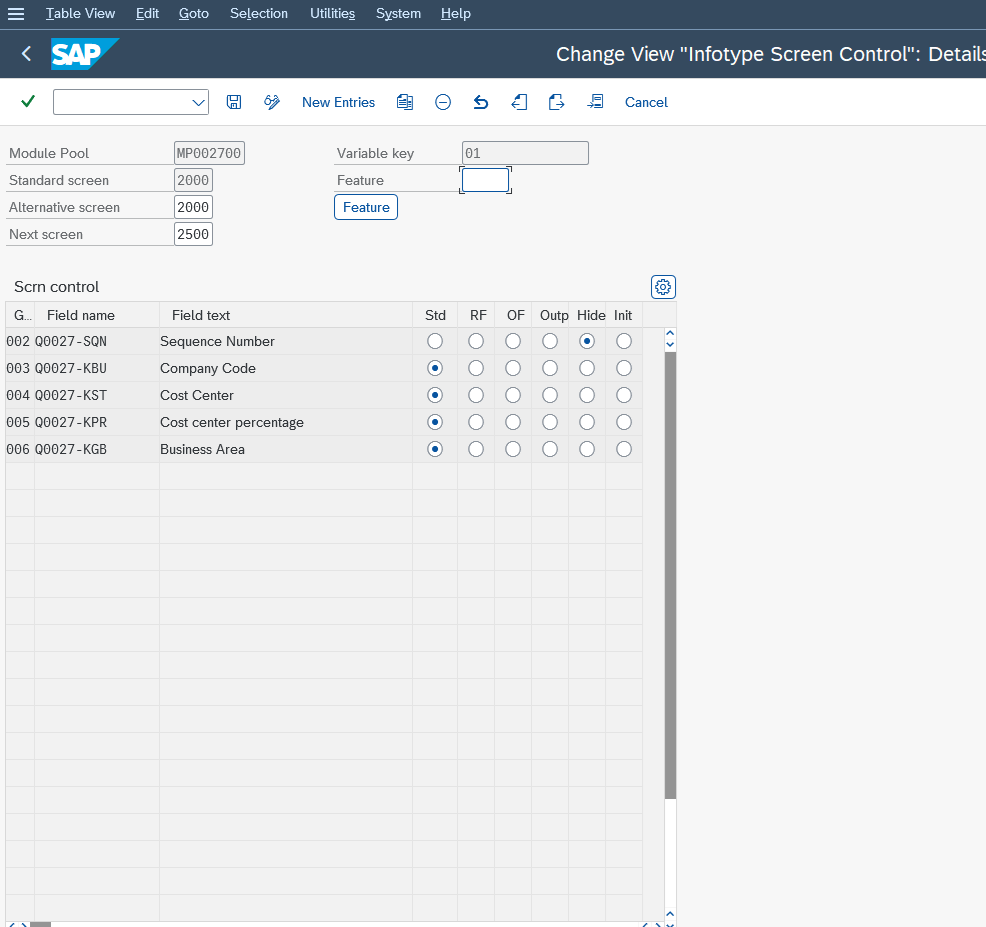The width and height of the screenshot is (986, 927).
Task: Click the SAP logo
Action: [85, 54]
